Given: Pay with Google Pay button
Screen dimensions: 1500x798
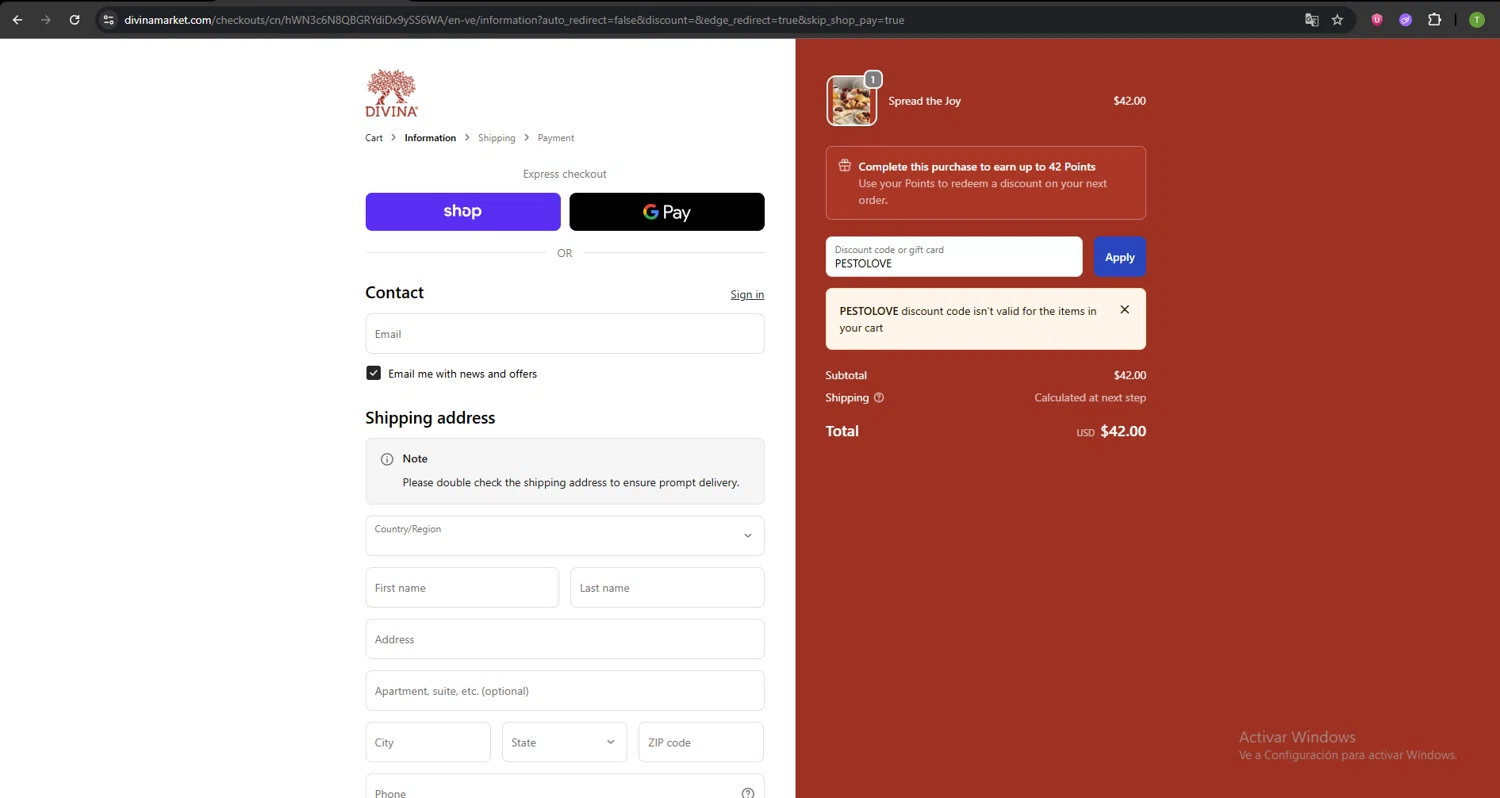Looking at the screenshot, I should click(x=667, y=212).
